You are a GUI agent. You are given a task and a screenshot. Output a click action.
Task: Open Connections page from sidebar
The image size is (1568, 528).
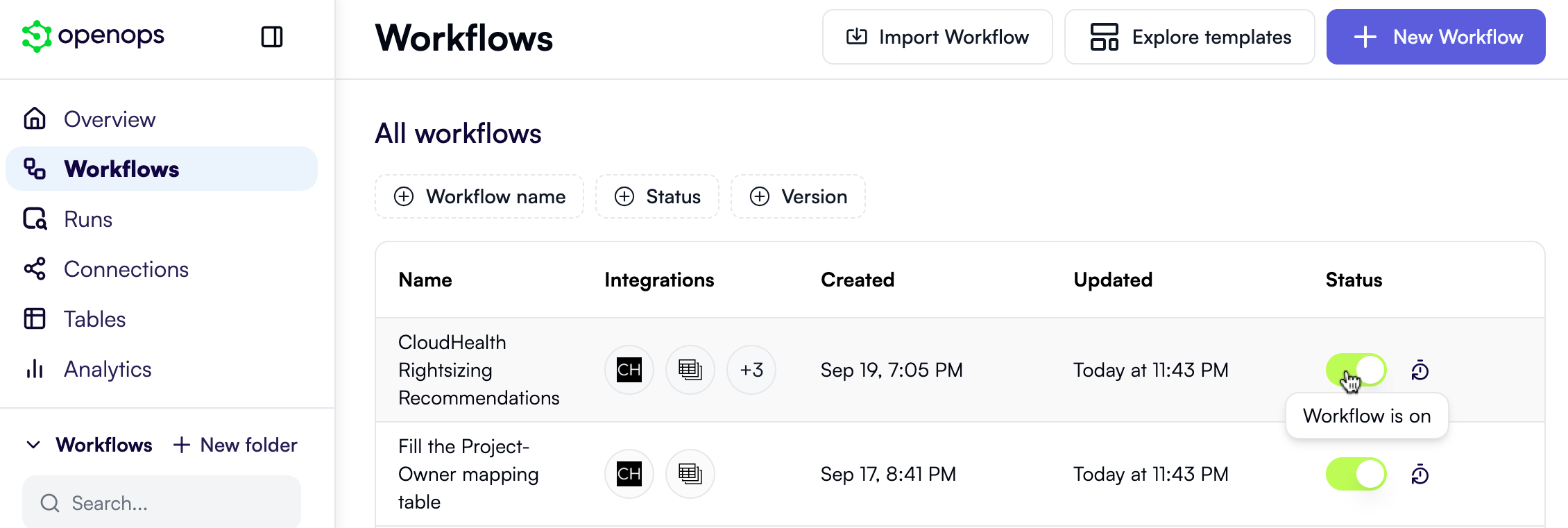click(126, 269)
